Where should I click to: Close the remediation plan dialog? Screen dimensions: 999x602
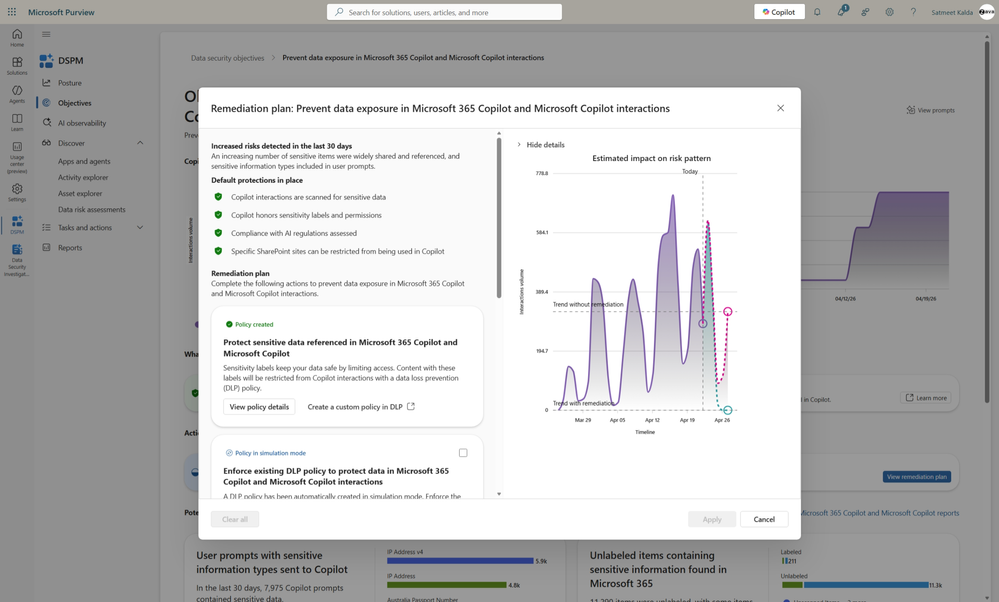point(780,108)
